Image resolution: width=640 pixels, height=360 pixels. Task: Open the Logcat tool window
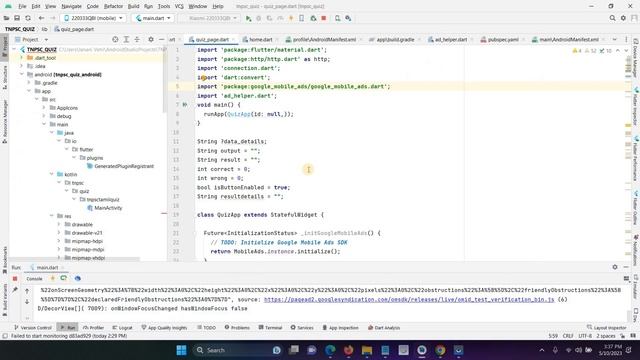(122, 328)
